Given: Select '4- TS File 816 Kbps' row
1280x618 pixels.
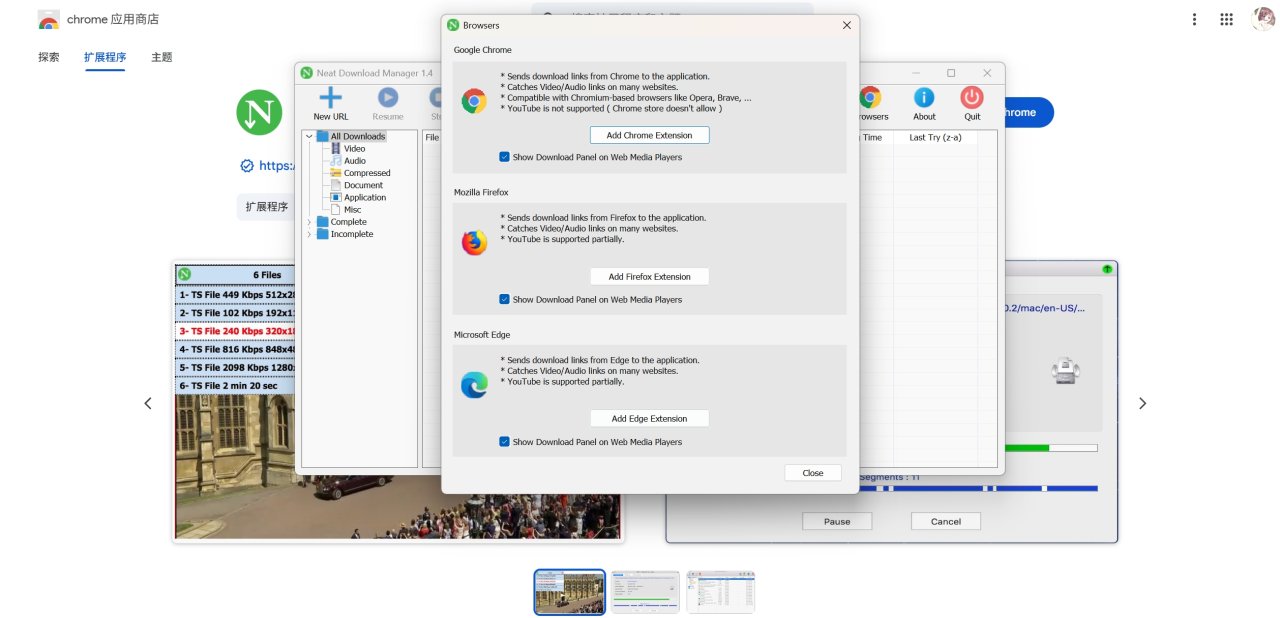Looking at the screenshot, I should [237, 349].
